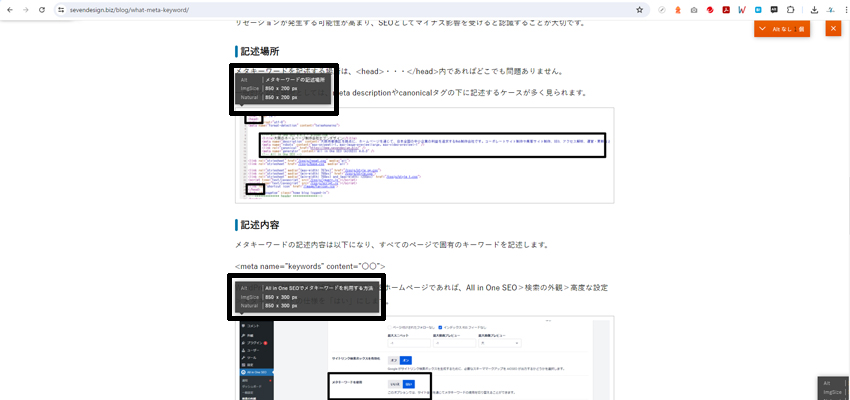
Task: Open the browser downloads icon
Action: (814, 9)
